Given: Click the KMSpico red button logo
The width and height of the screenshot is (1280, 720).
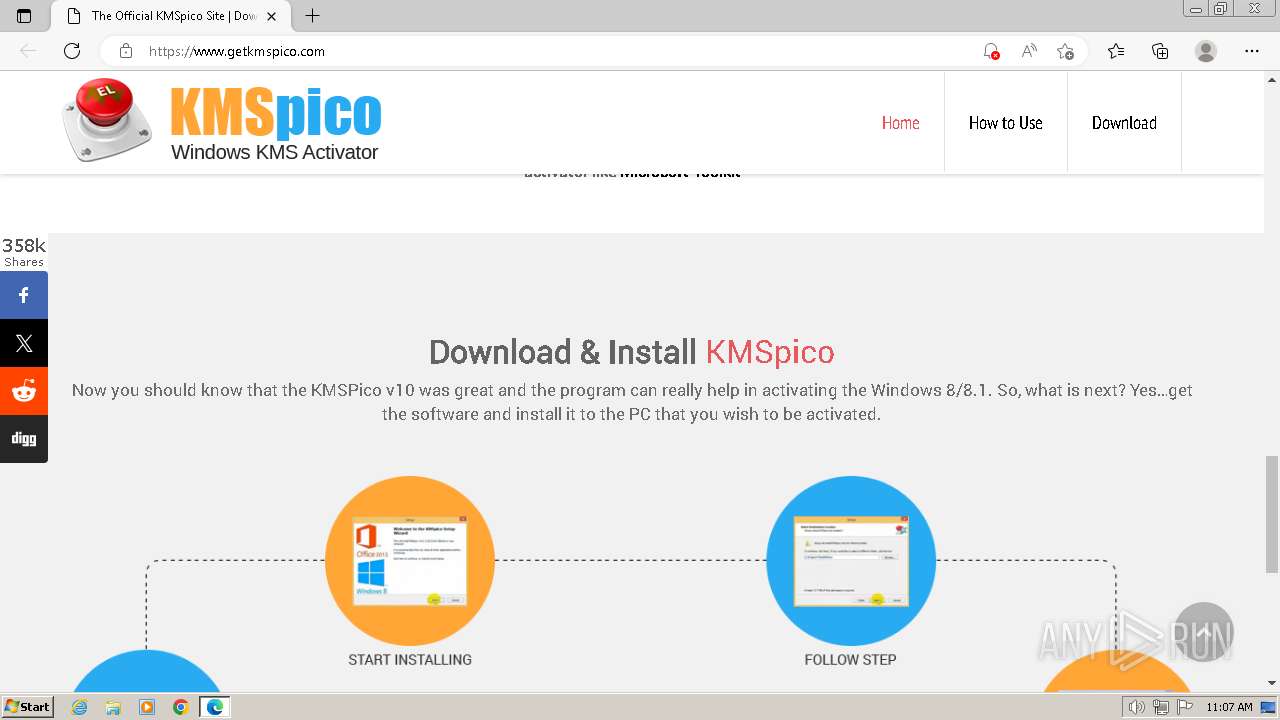Looking at the screenshot, I should click(107, 120).
